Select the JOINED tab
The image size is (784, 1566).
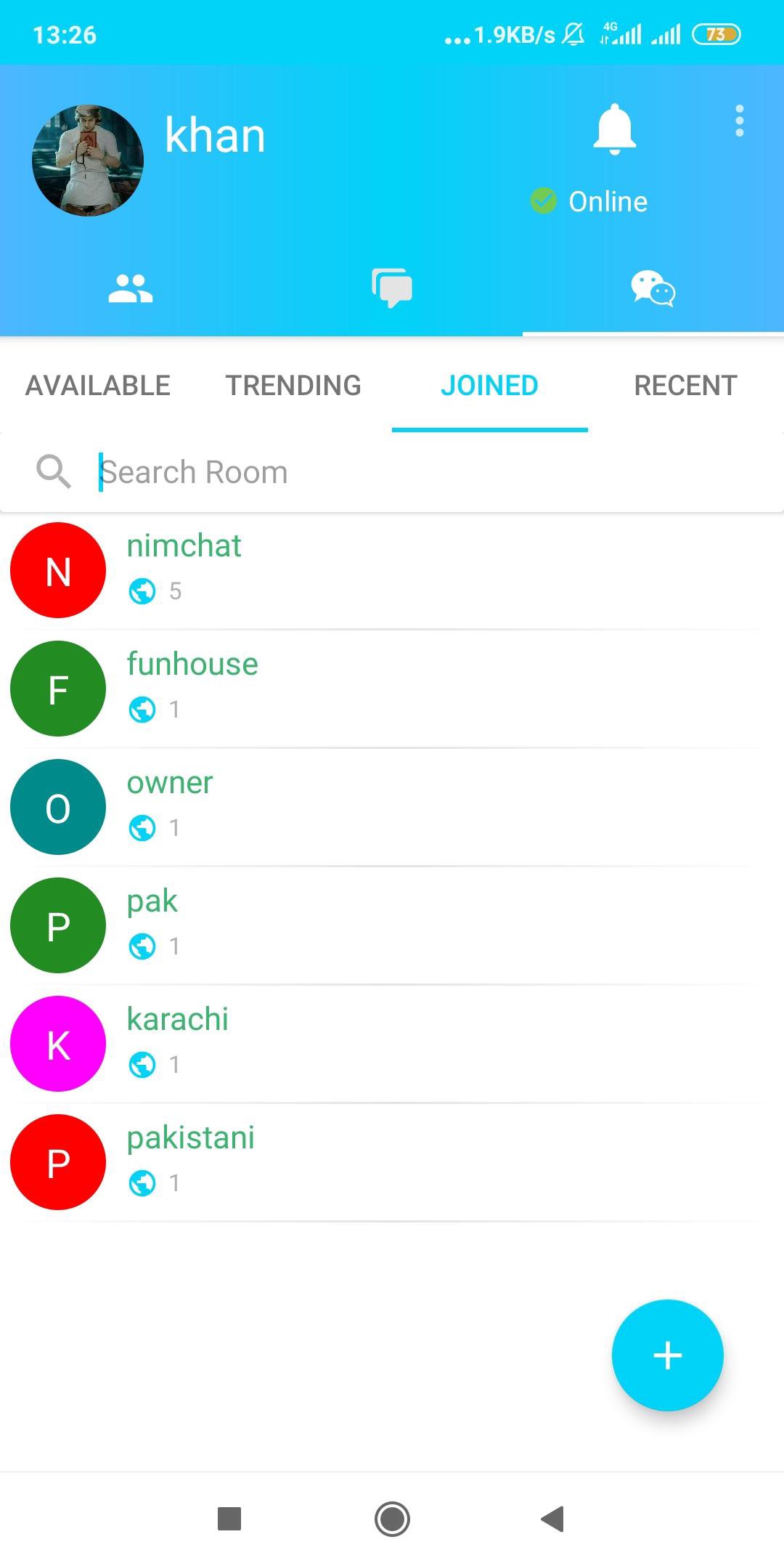(x=490, y=386)
